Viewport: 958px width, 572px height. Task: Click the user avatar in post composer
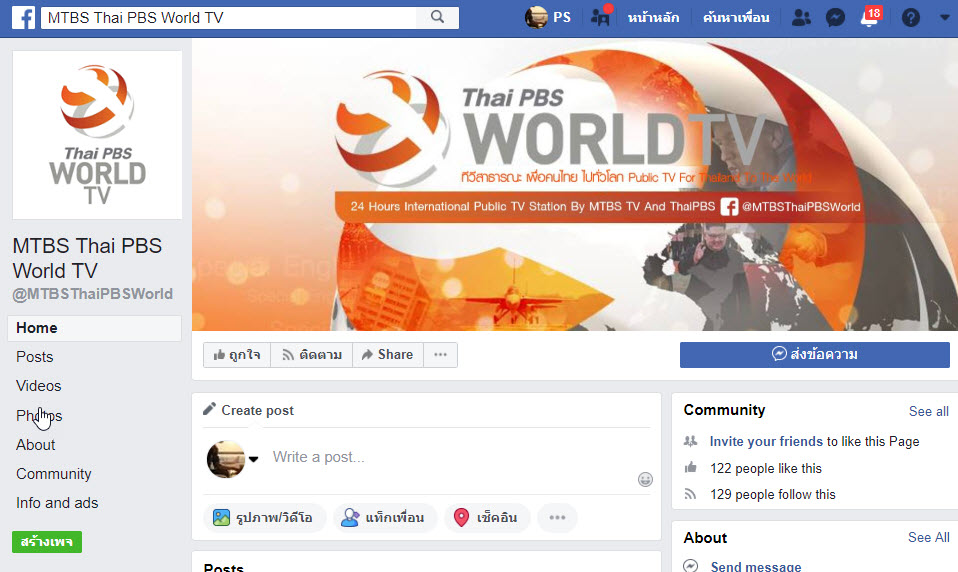225,459
